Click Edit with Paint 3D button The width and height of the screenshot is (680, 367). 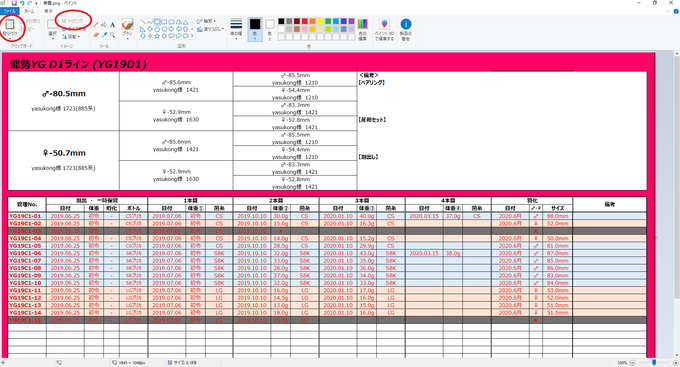(x=384, y=29)
